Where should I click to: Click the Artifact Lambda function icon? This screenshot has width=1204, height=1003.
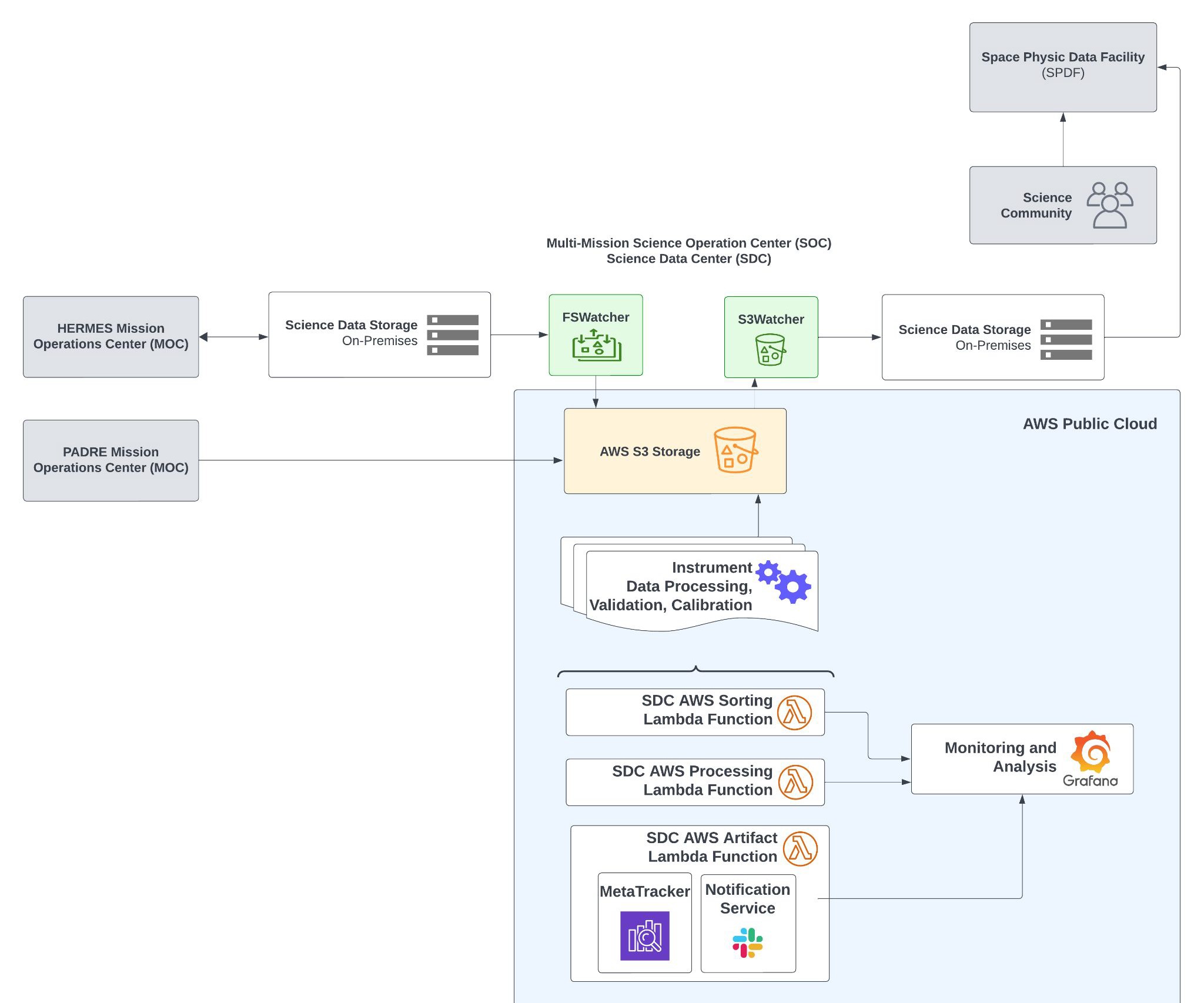point(800,848)
